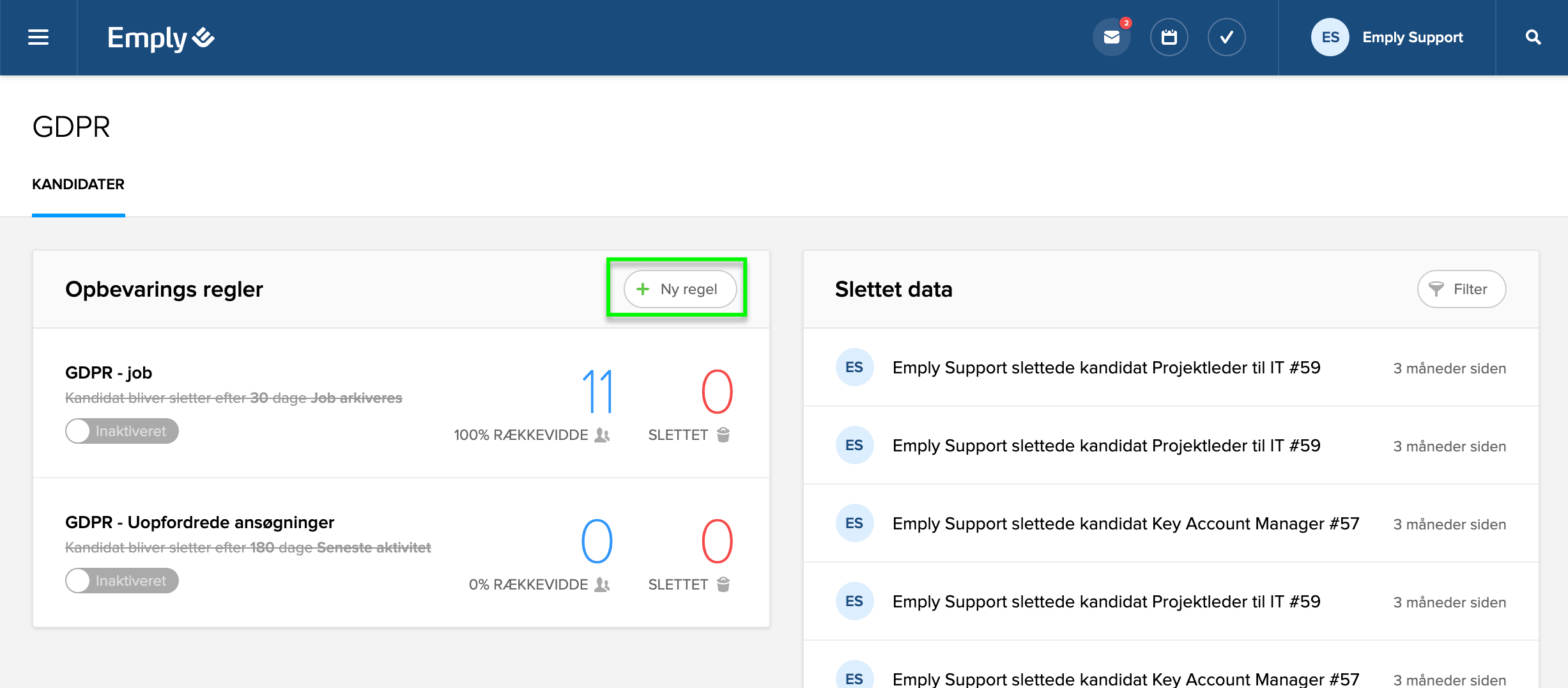Click the search magnifier icon

(x=1533, y=38)
